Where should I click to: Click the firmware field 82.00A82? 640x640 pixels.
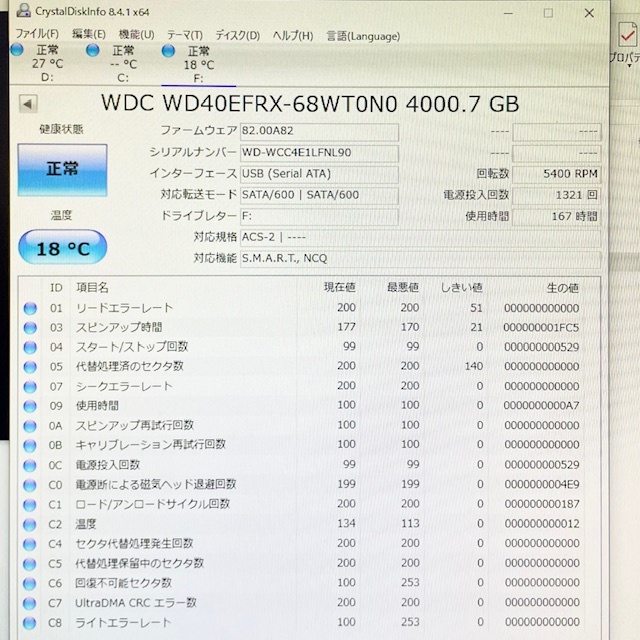(x=319, y=131)
